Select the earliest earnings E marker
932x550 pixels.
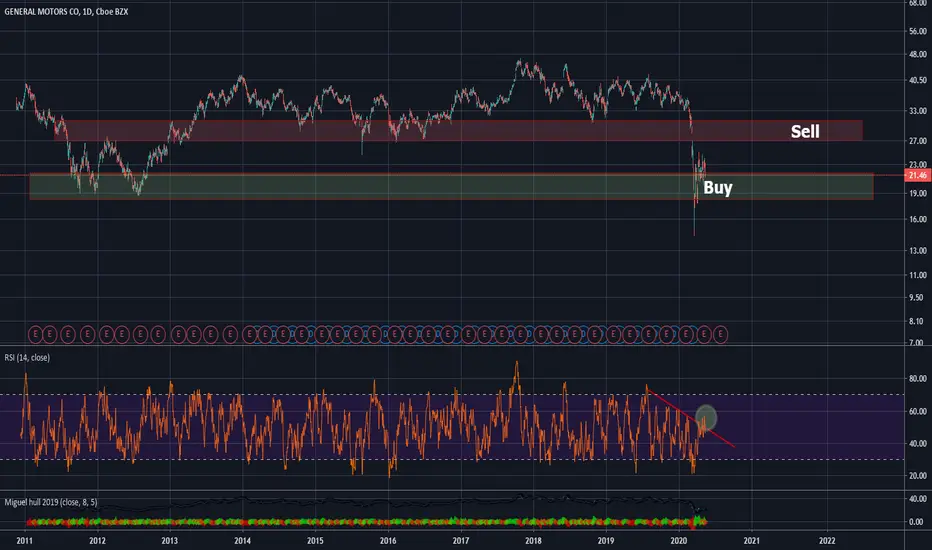(36, 335)
